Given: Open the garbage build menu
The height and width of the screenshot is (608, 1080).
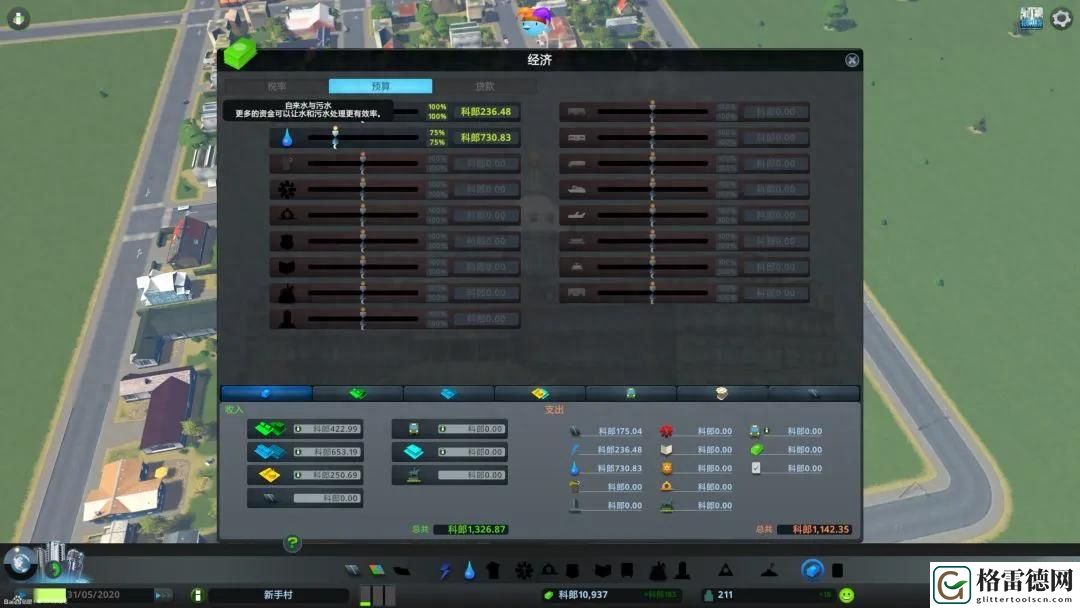Looking at the screenshot, I should click(493, 570).
